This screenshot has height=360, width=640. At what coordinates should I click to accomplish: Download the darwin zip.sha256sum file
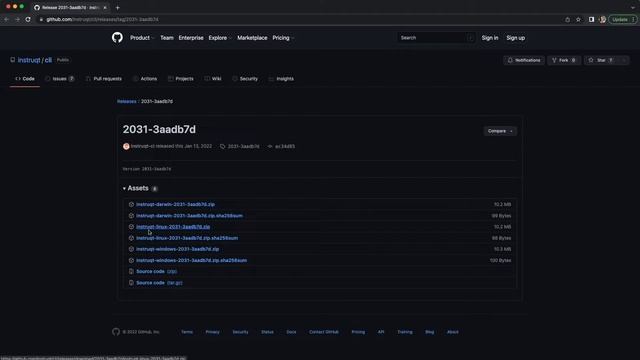click(189, 216)
